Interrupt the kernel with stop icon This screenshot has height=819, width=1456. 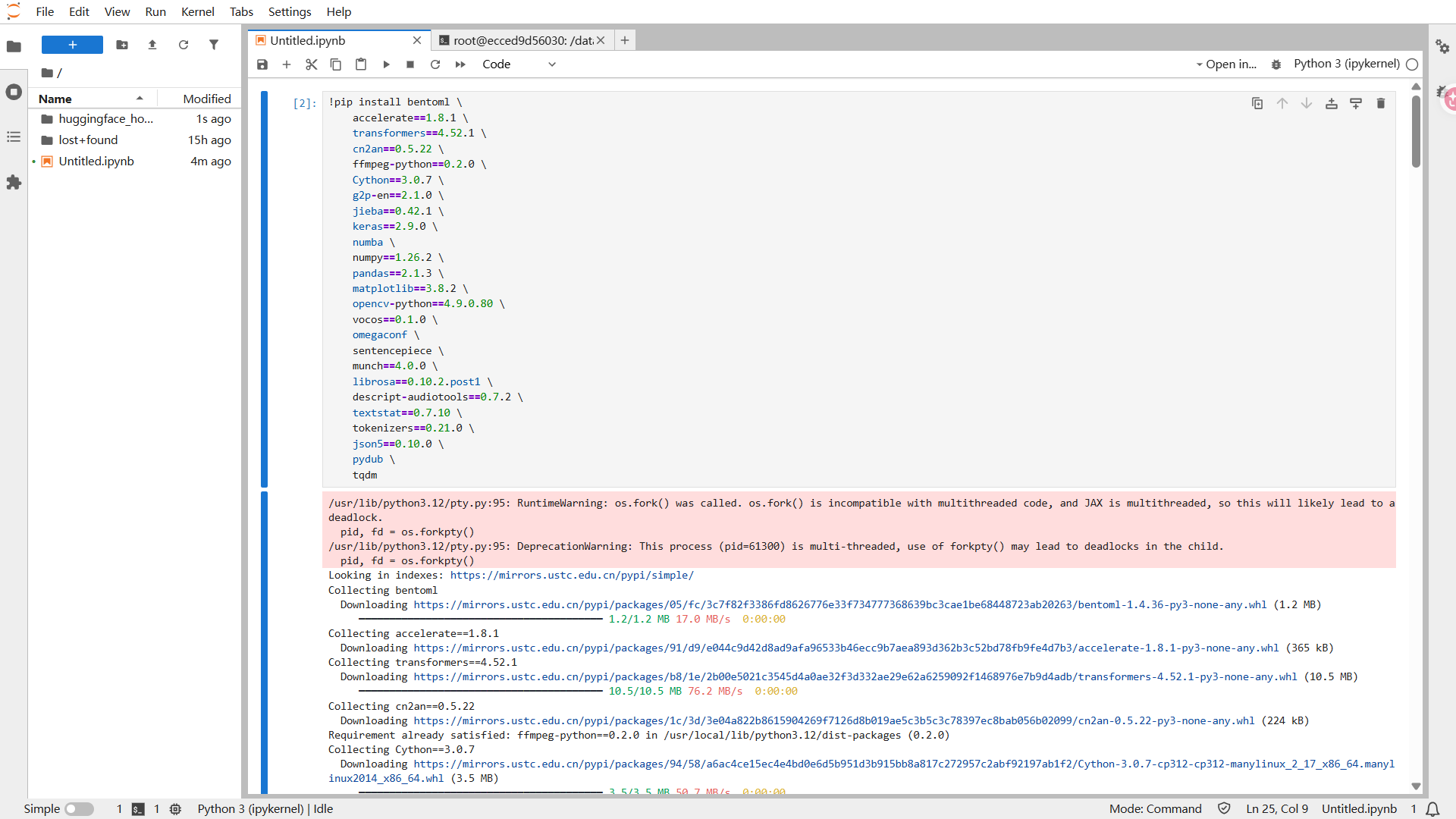tap(410, 64)
